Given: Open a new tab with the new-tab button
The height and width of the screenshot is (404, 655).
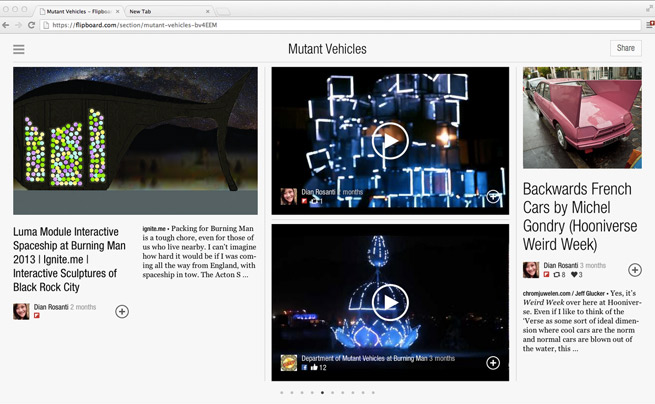Looking at the screenshot, I should pos(223,11).
